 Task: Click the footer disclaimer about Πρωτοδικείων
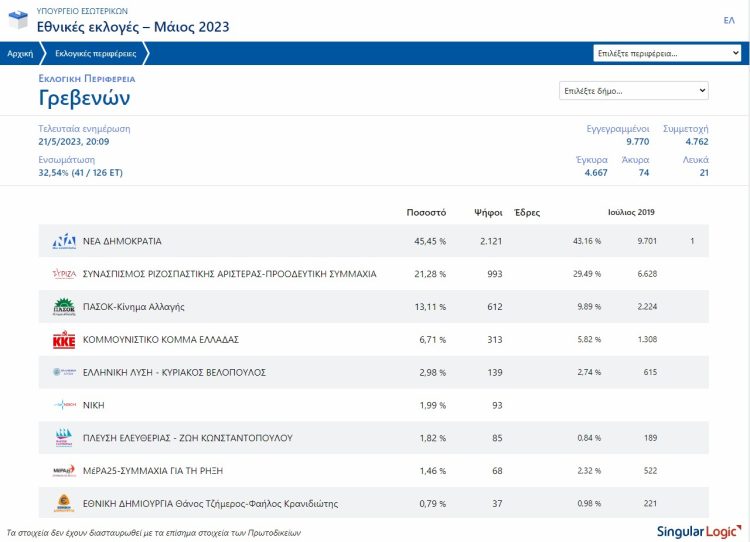pyautogui.click(x=154, y=533)
